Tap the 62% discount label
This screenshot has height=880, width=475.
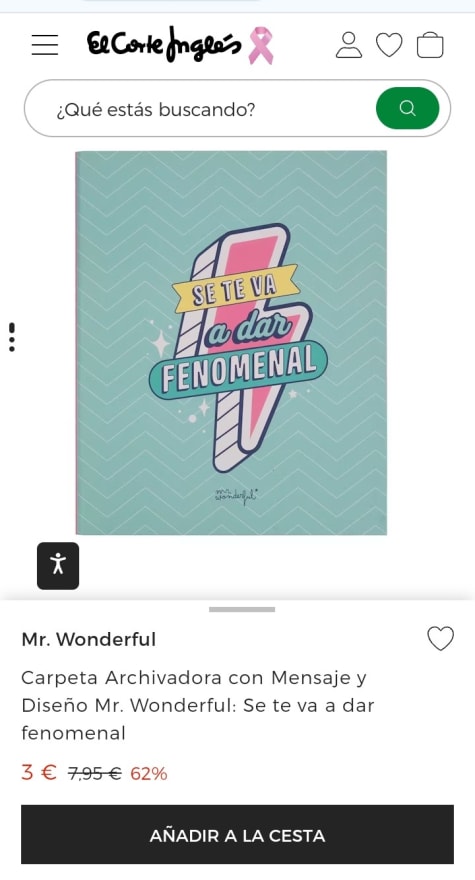click(x=149, y=774)
